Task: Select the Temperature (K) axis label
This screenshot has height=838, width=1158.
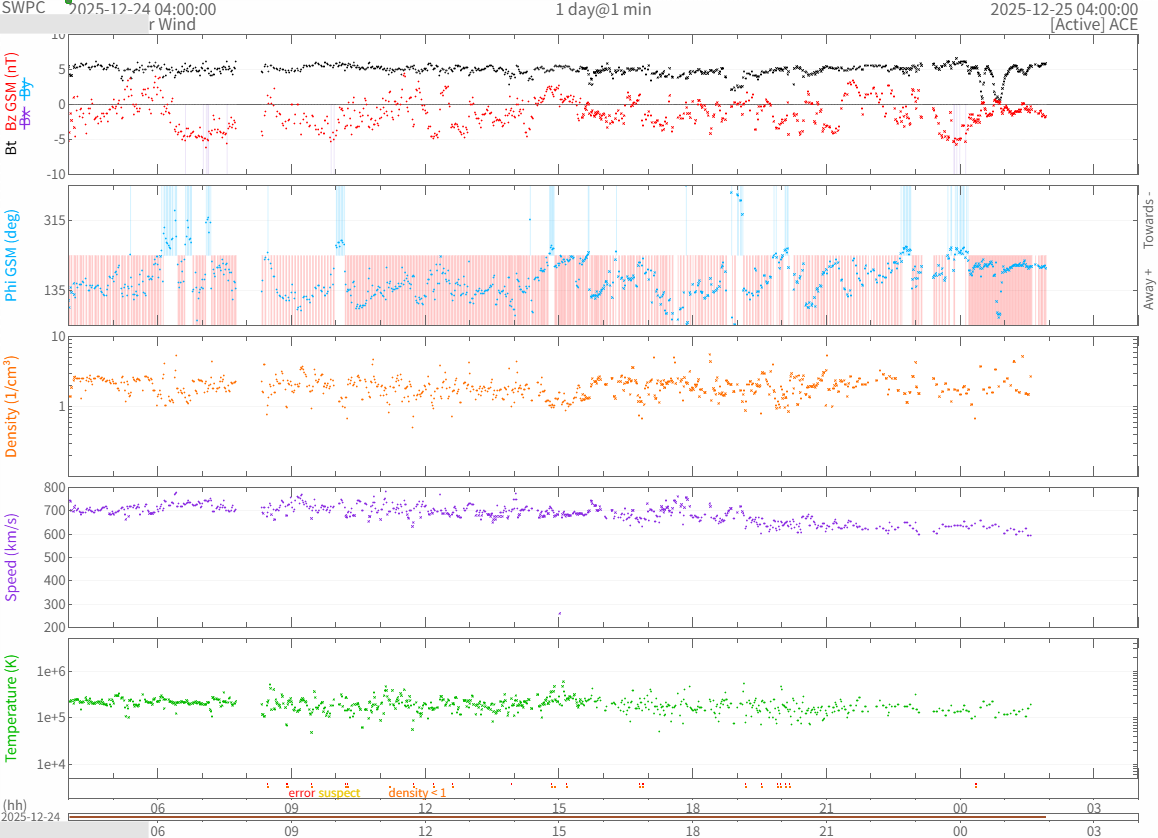Action: [x=12, y=706]
